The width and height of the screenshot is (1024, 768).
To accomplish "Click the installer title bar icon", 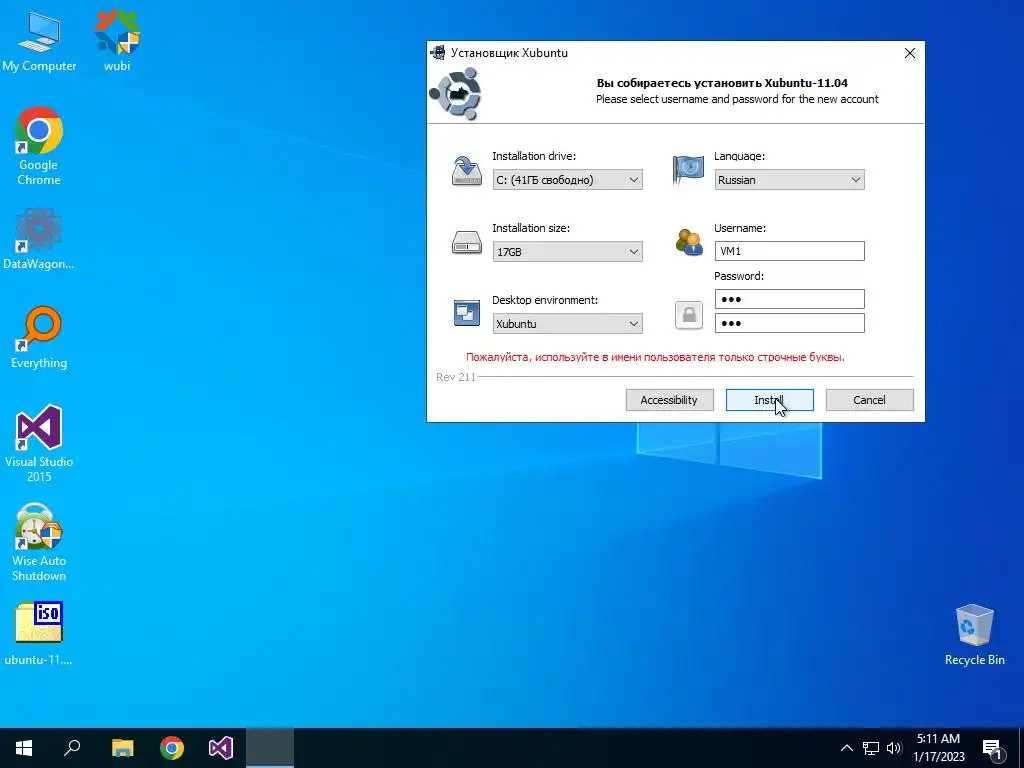I will (438, 53).
